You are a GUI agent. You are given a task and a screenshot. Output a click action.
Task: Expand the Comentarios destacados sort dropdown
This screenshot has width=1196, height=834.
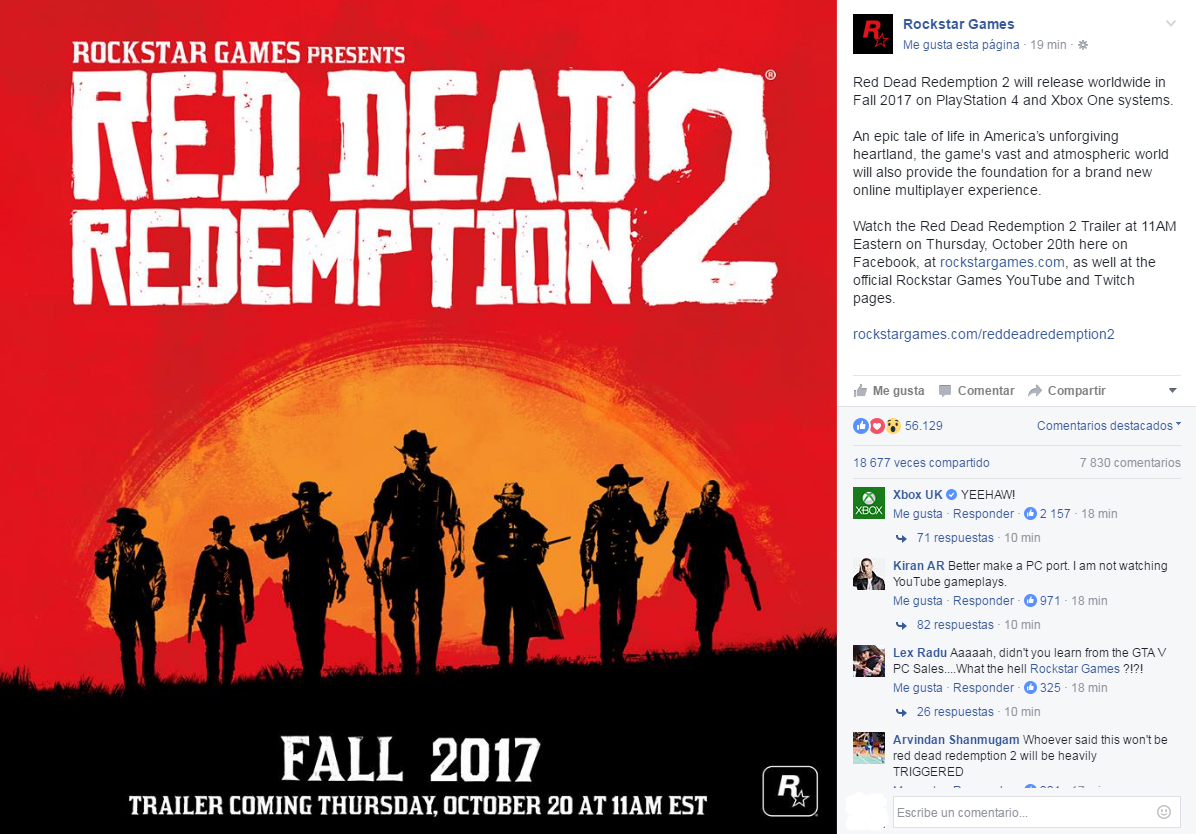[1108, 426]
